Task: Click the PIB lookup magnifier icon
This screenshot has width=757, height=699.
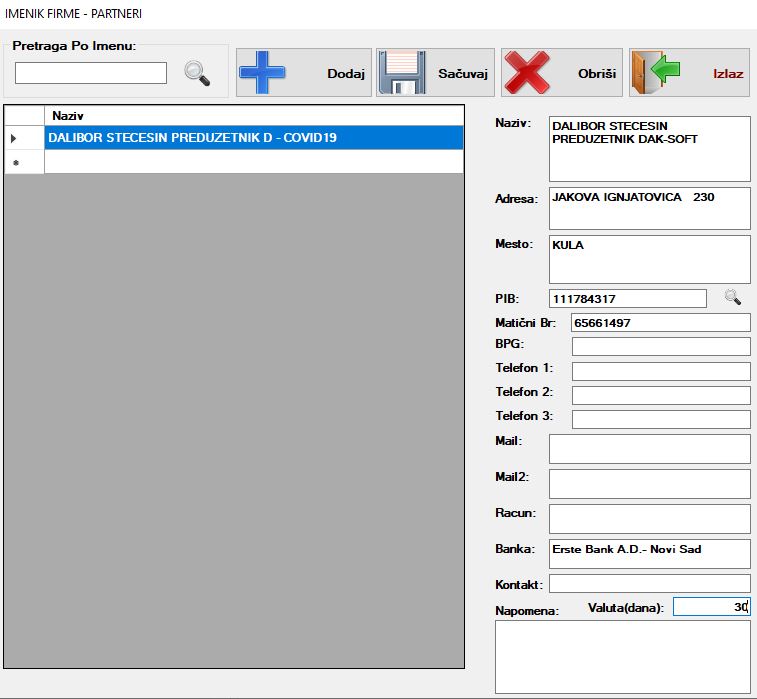Action: click(x=733, y=297)
